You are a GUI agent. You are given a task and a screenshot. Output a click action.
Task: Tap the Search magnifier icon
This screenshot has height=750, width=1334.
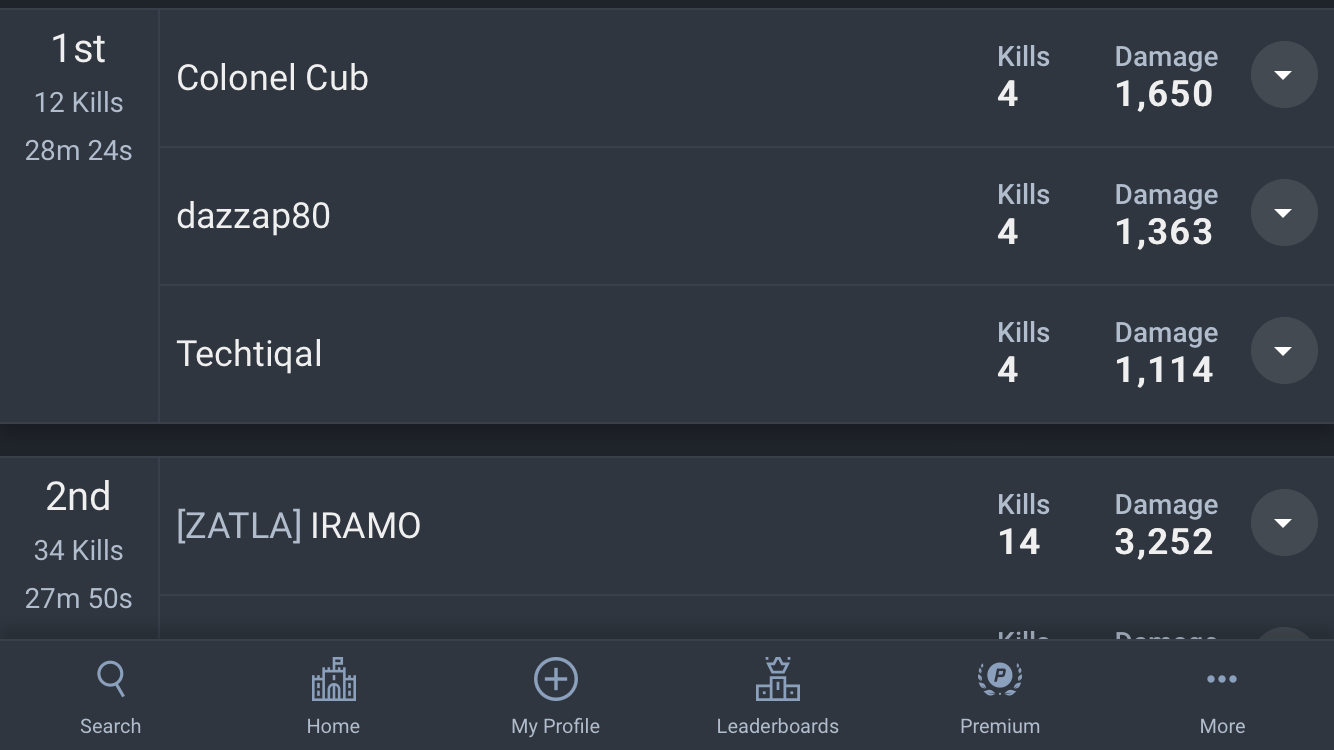(x=111, y=679)
